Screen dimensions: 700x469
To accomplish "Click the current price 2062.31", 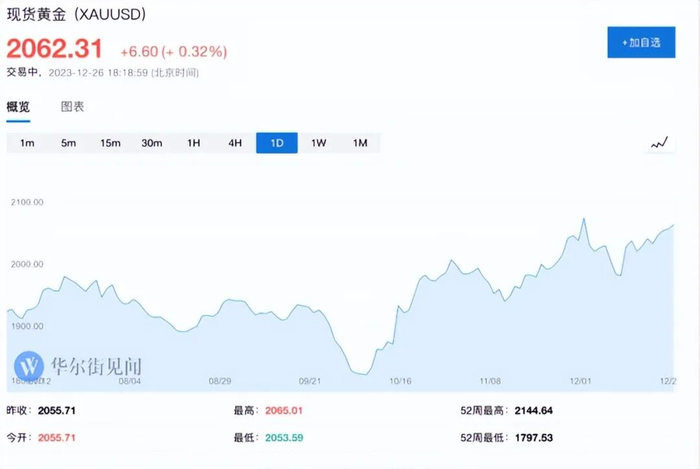I will pyautogui.click(x=55, y=48).
